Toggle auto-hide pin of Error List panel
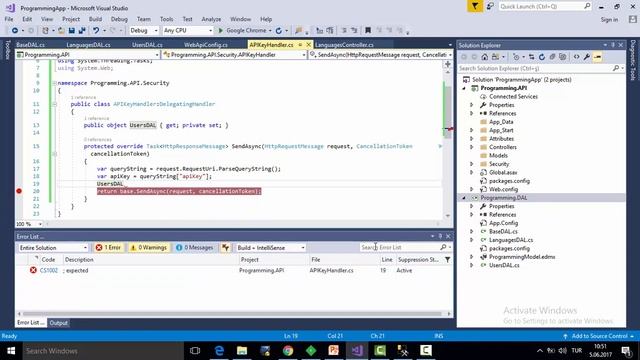Screen dimensions: 640x360 (x=440, y=236)
